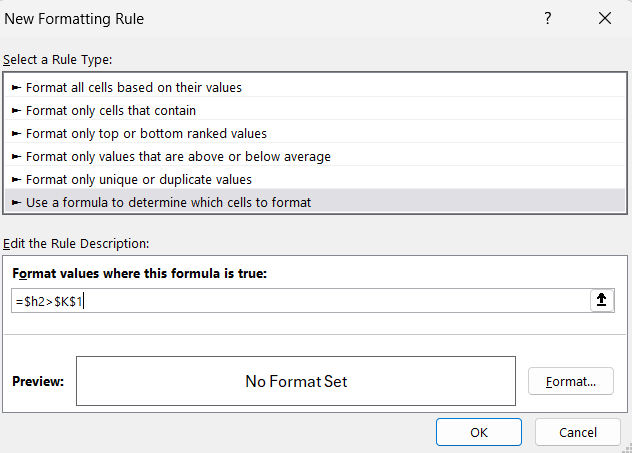
Task: Open the Format... button
Action: coord(571,381)
